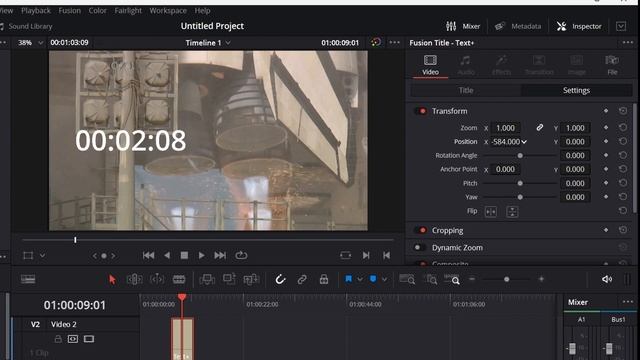This screenshot has height=360, width=640.
Task: Select the Trim Edit Mode tool
Action: point(134,280)
